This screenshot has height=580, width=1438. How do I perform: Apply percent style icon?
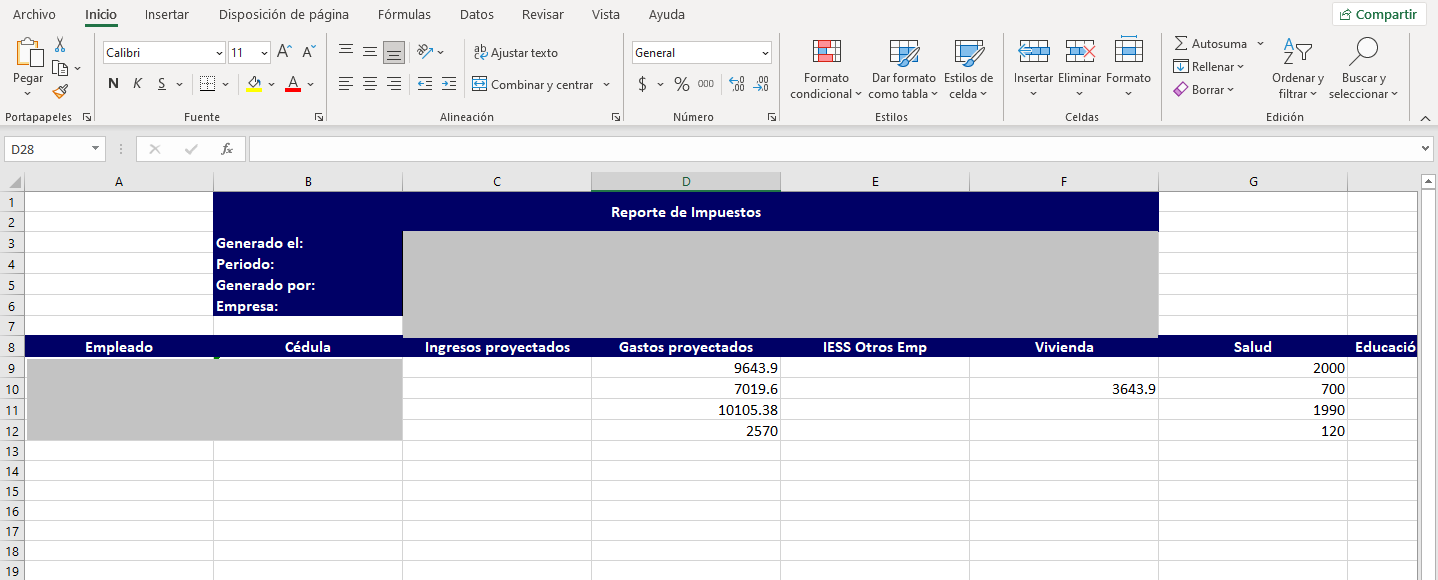click(682, 84)
